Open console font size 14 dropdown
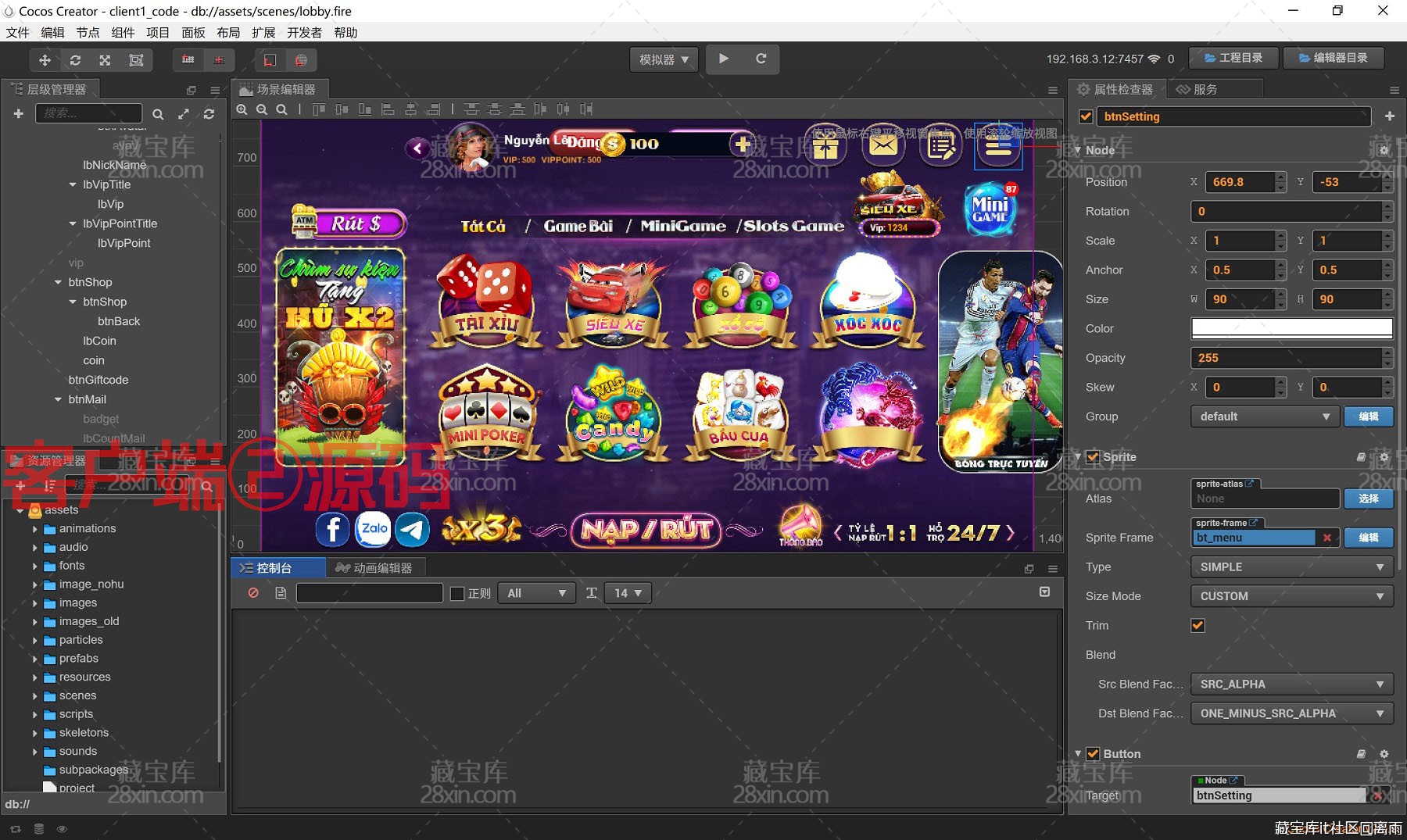 [628, 593]
